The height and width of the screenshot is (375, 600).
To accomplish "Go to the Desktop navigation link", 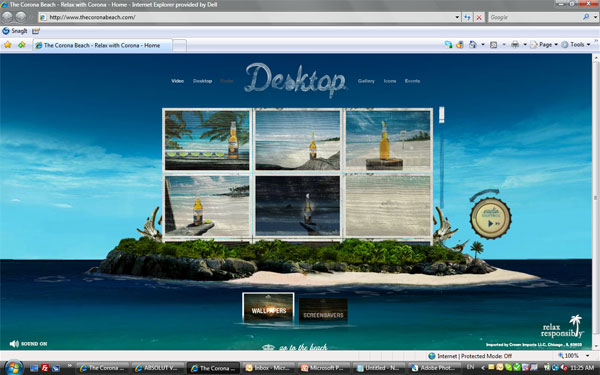I will point(202,81).
